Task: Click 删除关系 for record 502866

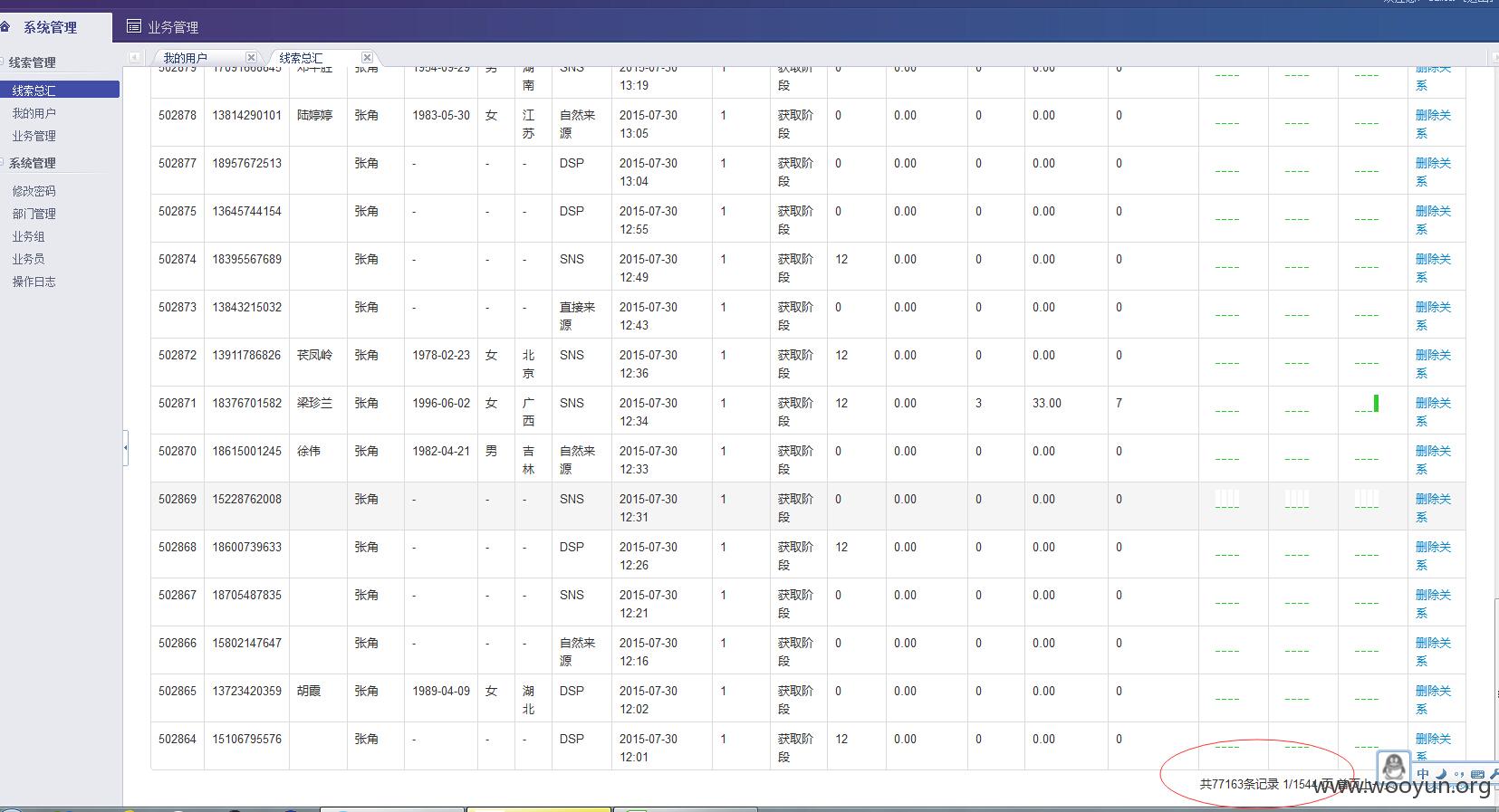Action: click(x=1433, y=652)
